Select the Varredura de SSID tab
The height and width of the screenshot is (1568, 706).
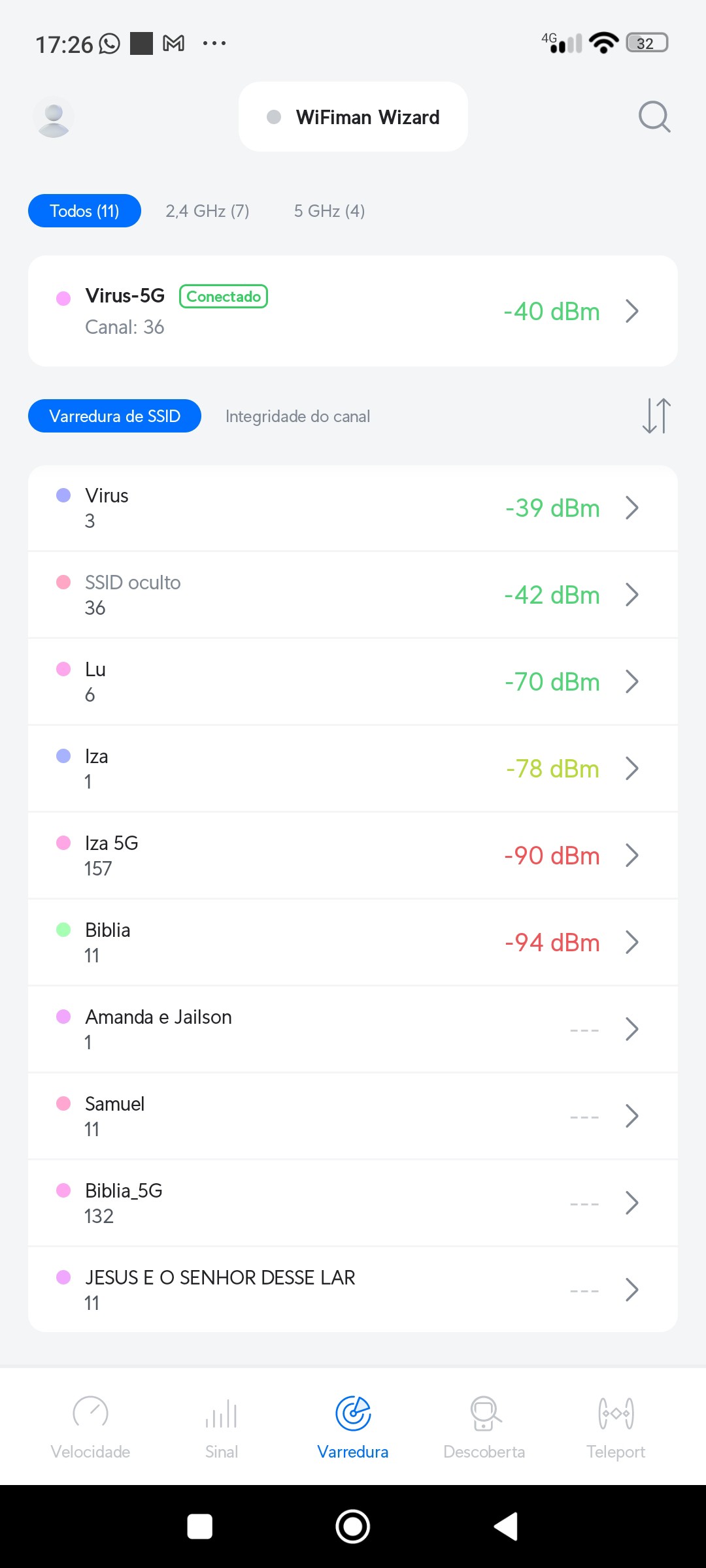click(114, 416)
